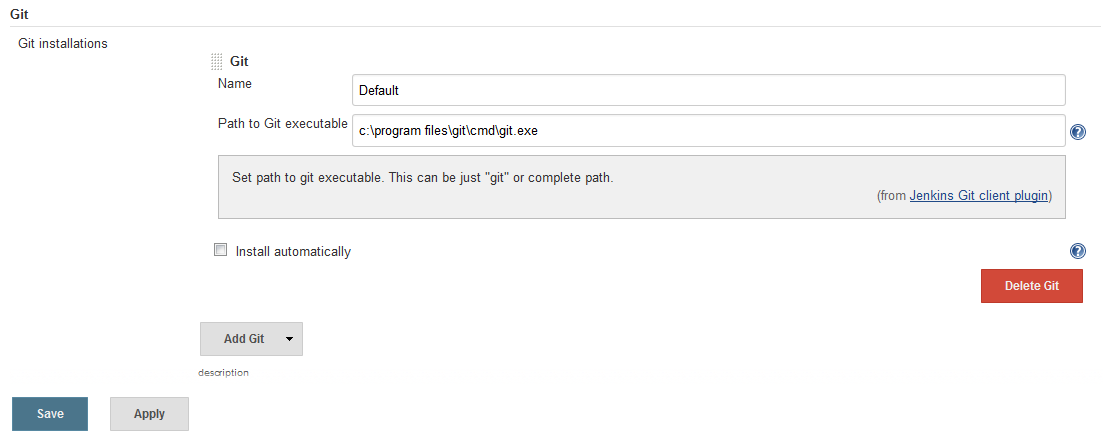The image size is (1103, 438).
Task: Select the Git section heading
Action: pos(20,13)
